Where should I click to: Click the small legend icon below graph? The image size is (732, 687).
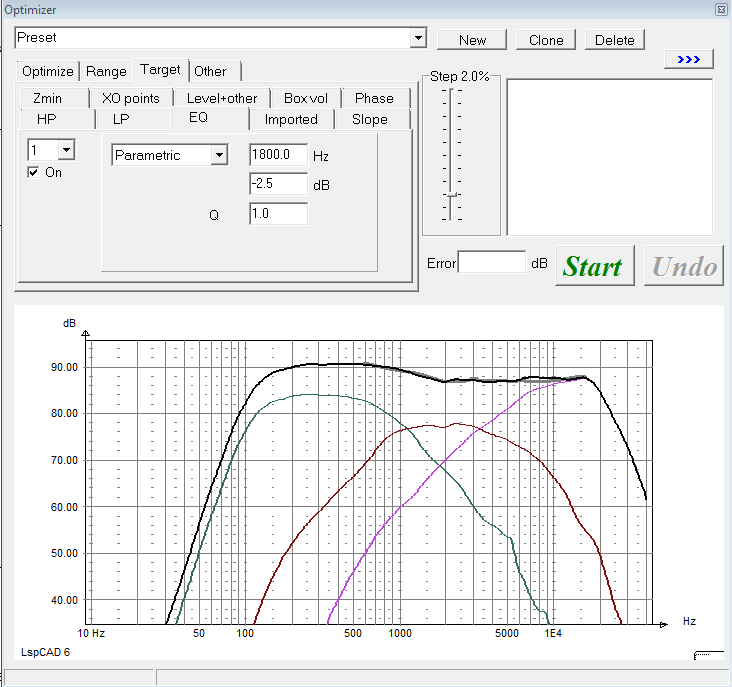707,653
